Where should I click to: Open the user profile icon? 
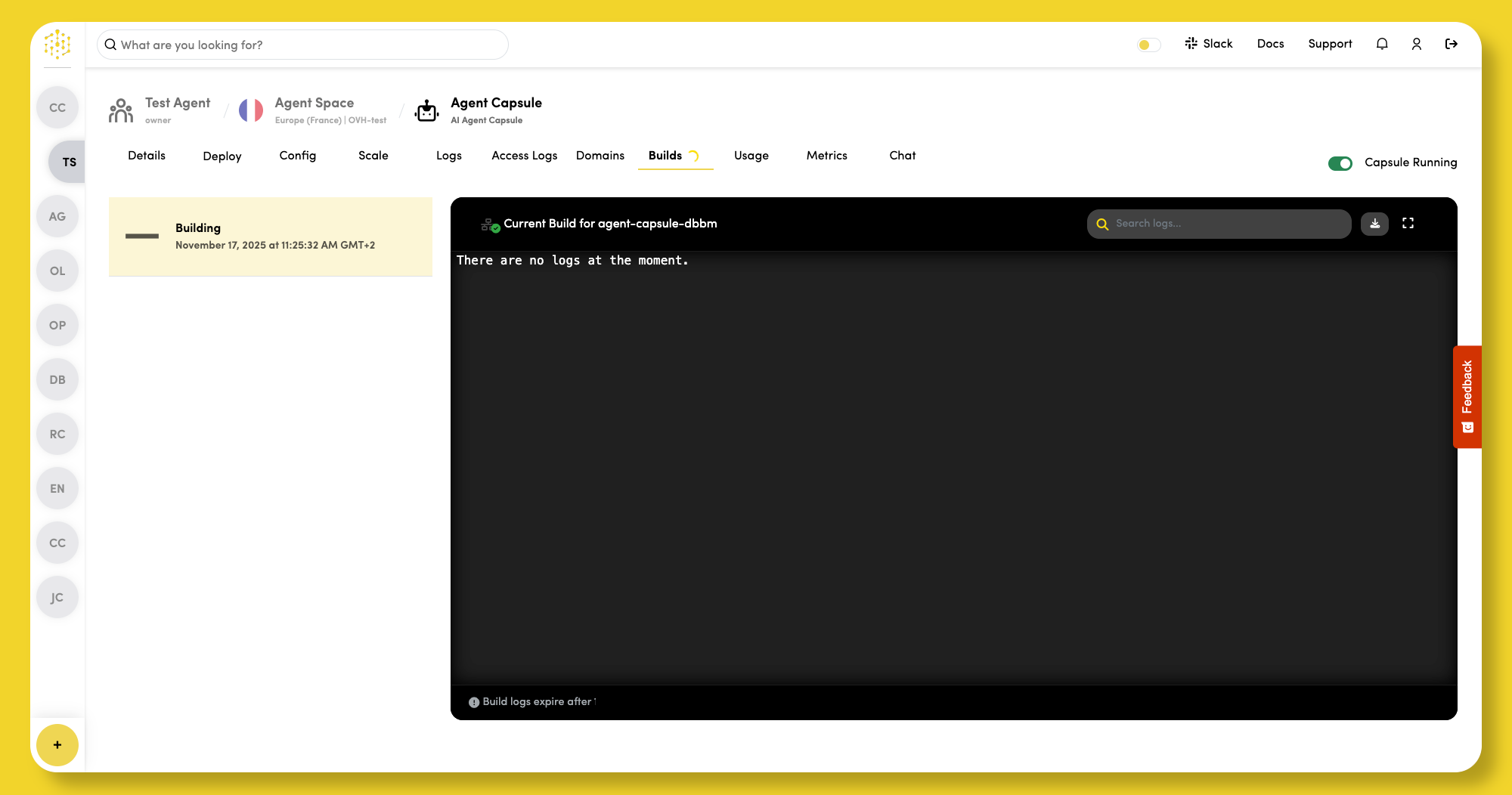1416,44
